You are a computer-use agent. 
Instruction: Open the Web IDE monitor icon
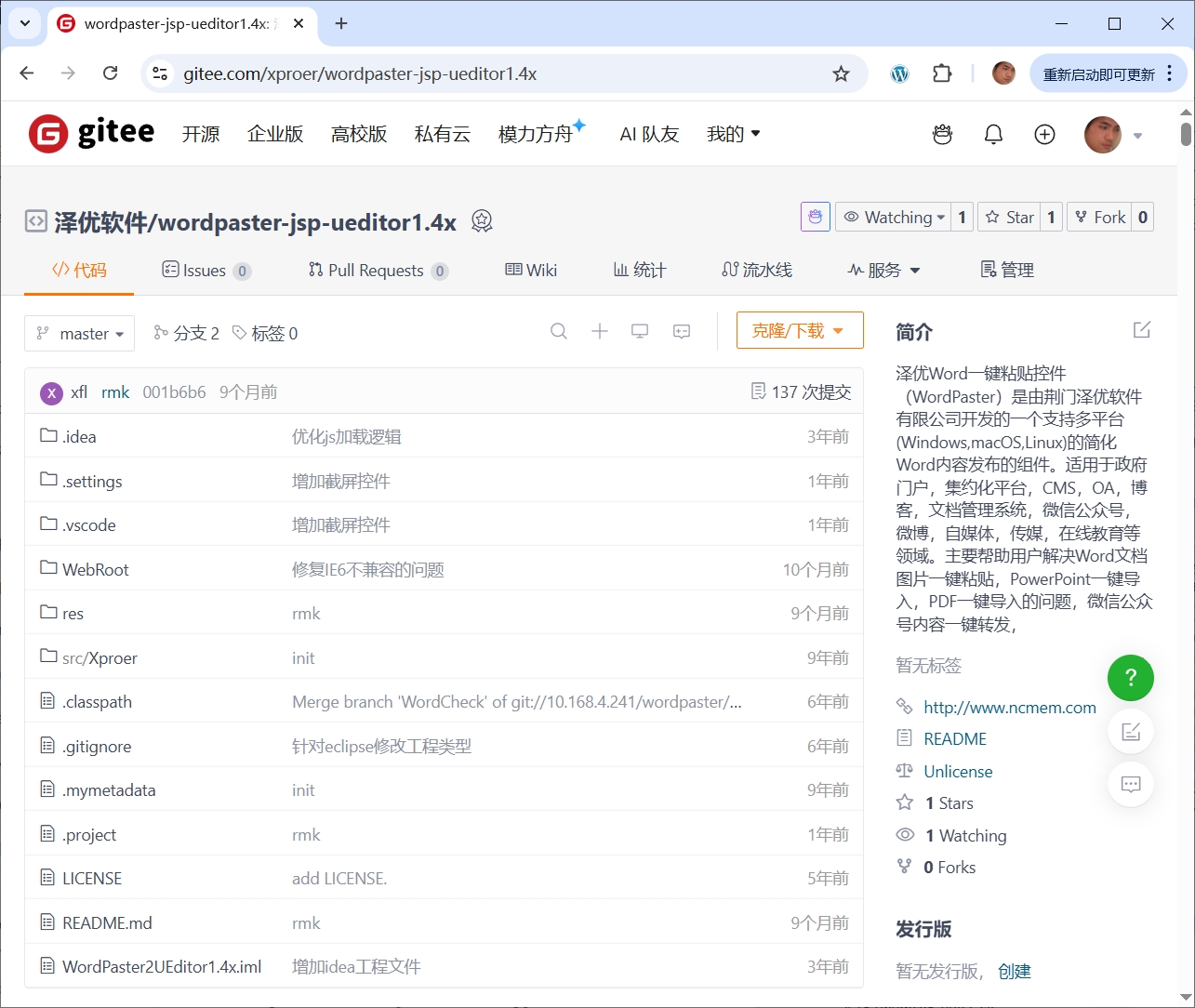tap(640, 331)
